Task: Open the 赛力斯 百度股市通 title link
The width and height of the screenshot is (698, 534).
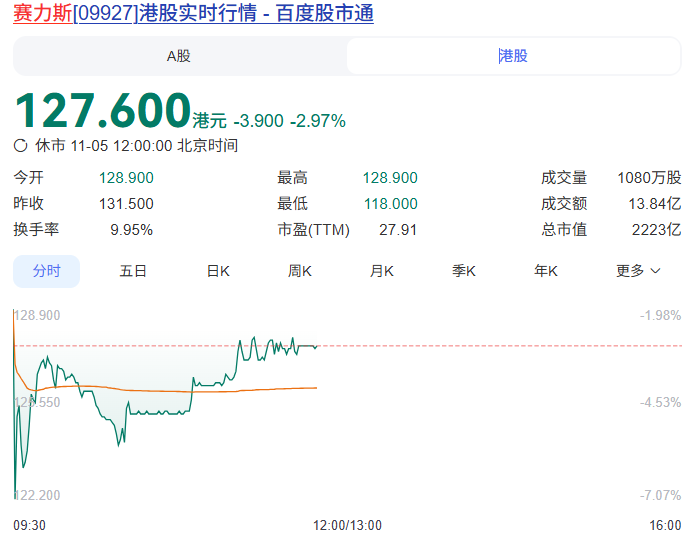Action: point(193,15)
